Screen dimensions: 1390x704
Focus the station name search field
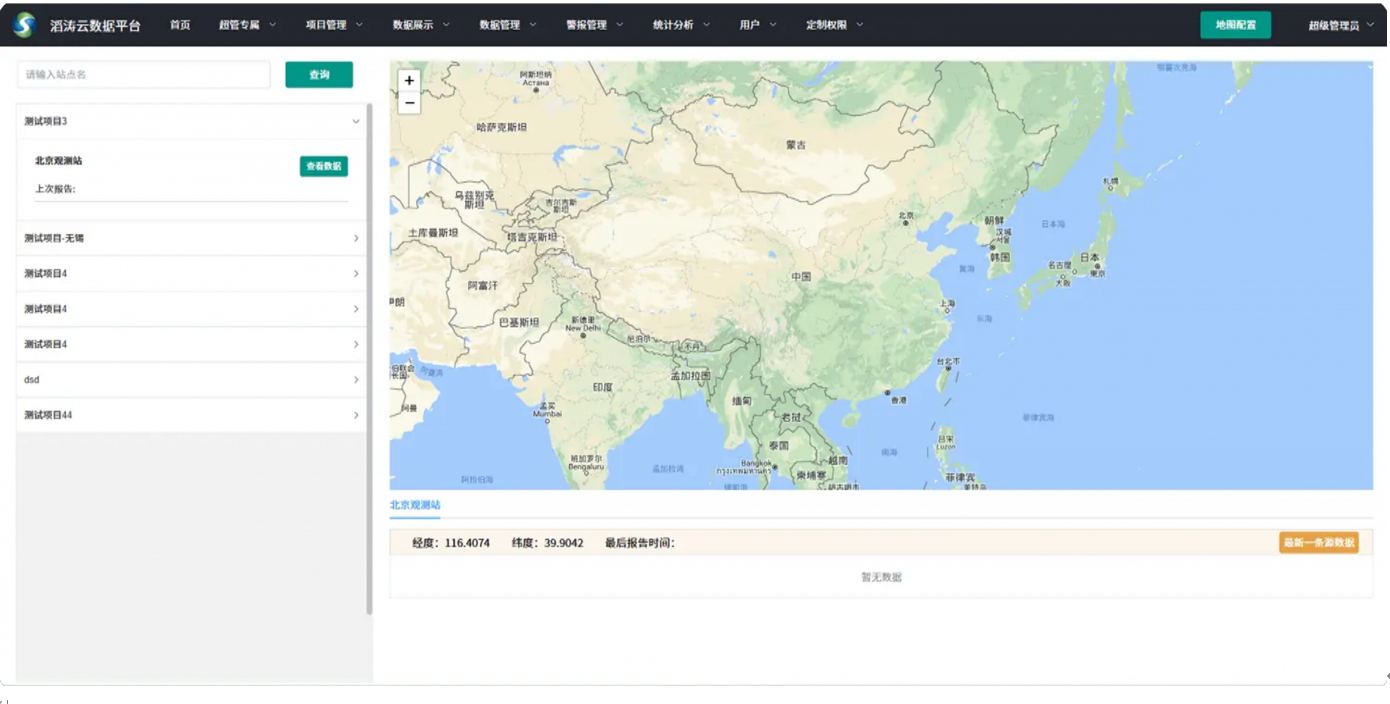coord(144,75)
